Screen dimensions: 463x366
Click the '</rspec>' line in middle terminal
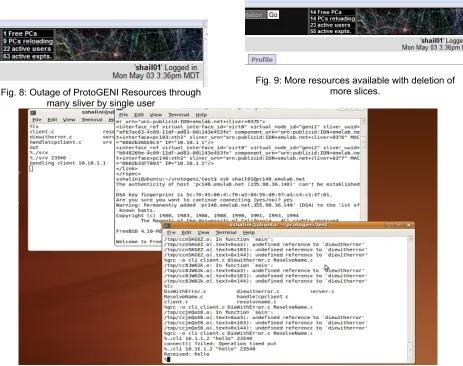coord(128,174)
